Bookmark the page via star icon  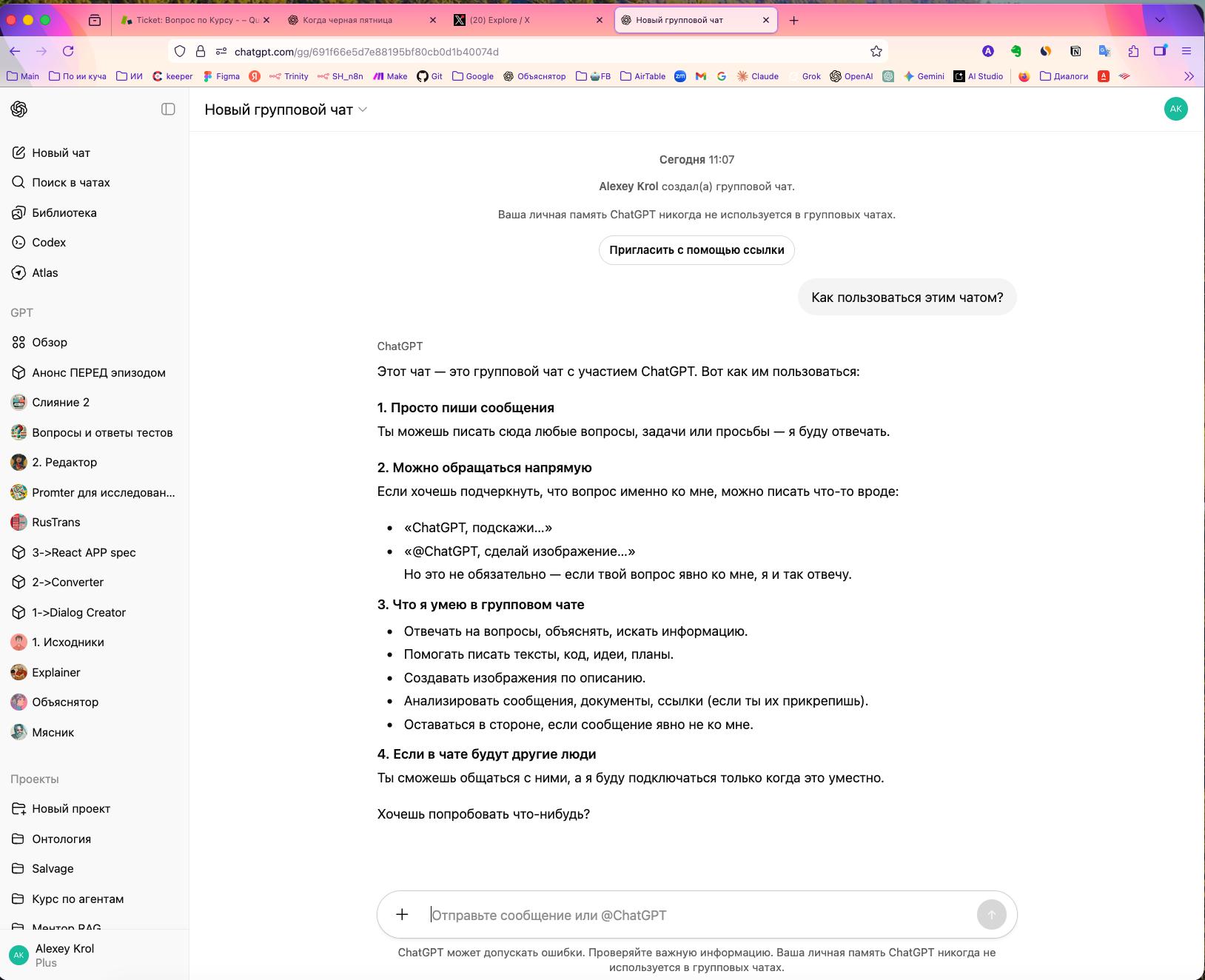point(876,50)
